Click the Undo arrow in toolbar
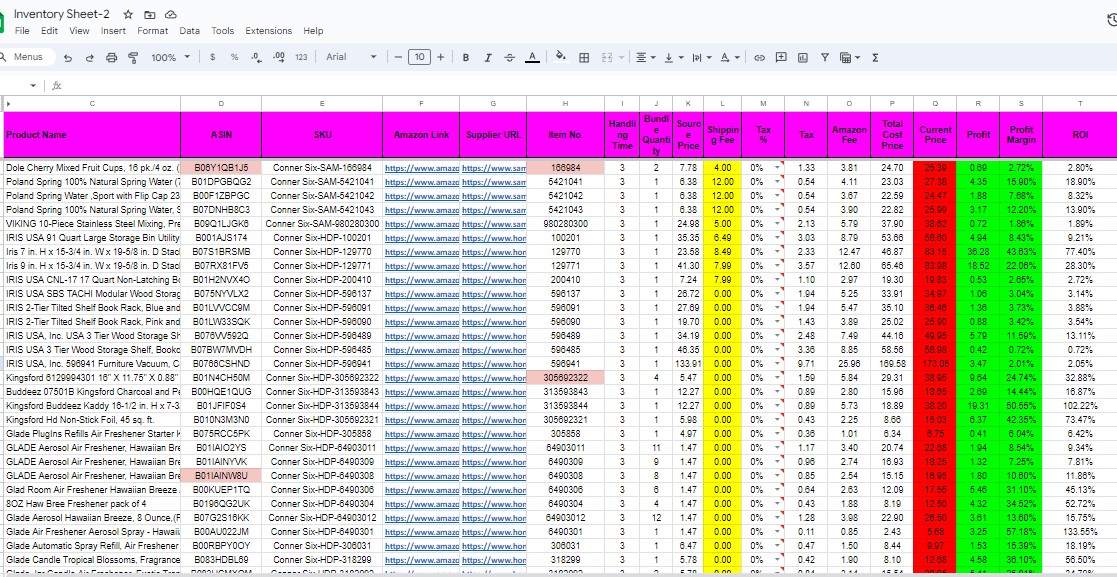 click(68, 58)
